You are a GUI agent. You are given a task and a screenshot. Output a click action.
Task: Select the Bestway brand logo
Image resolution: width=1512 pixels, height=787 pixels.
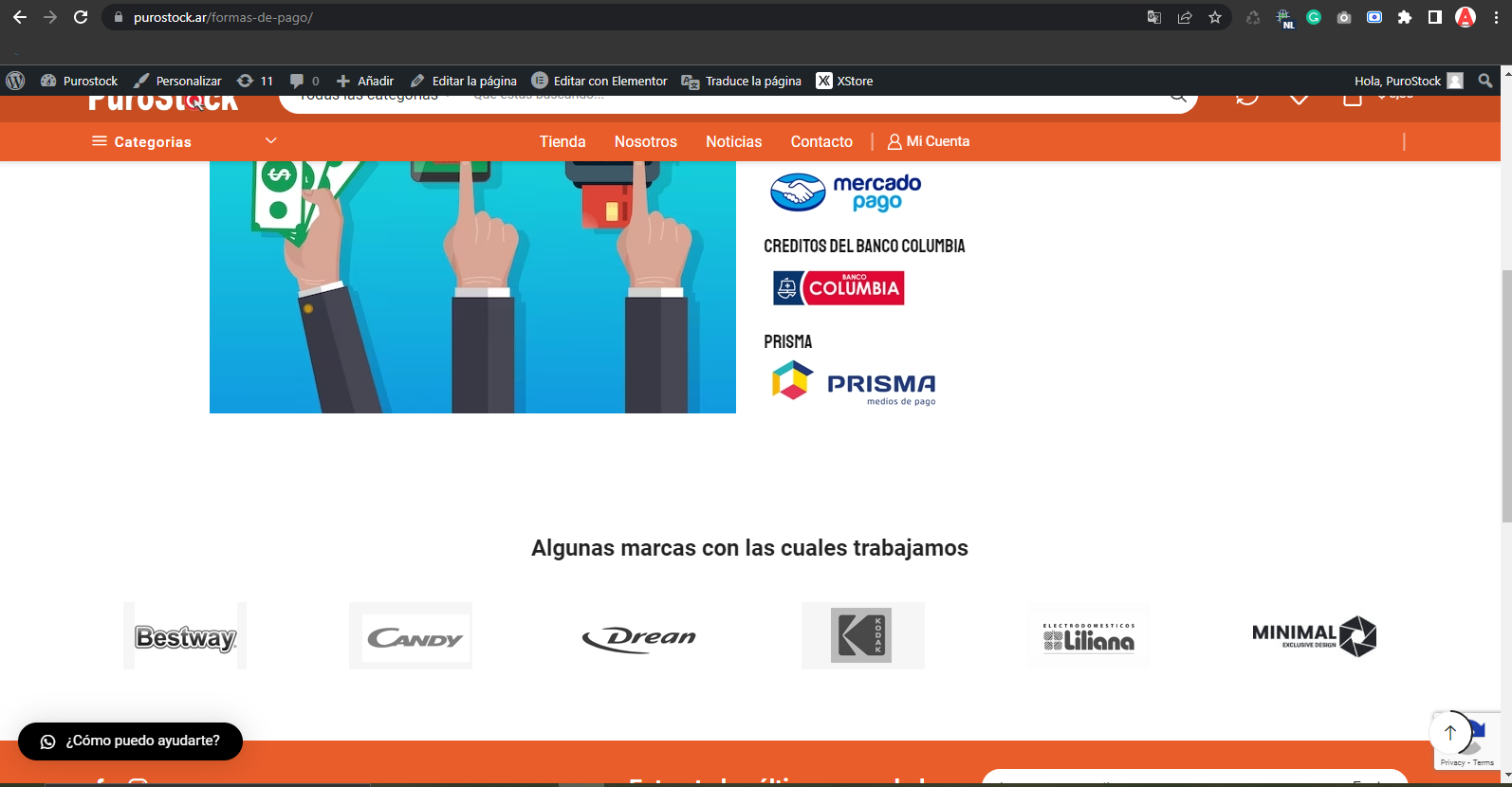tap(185, 636)
